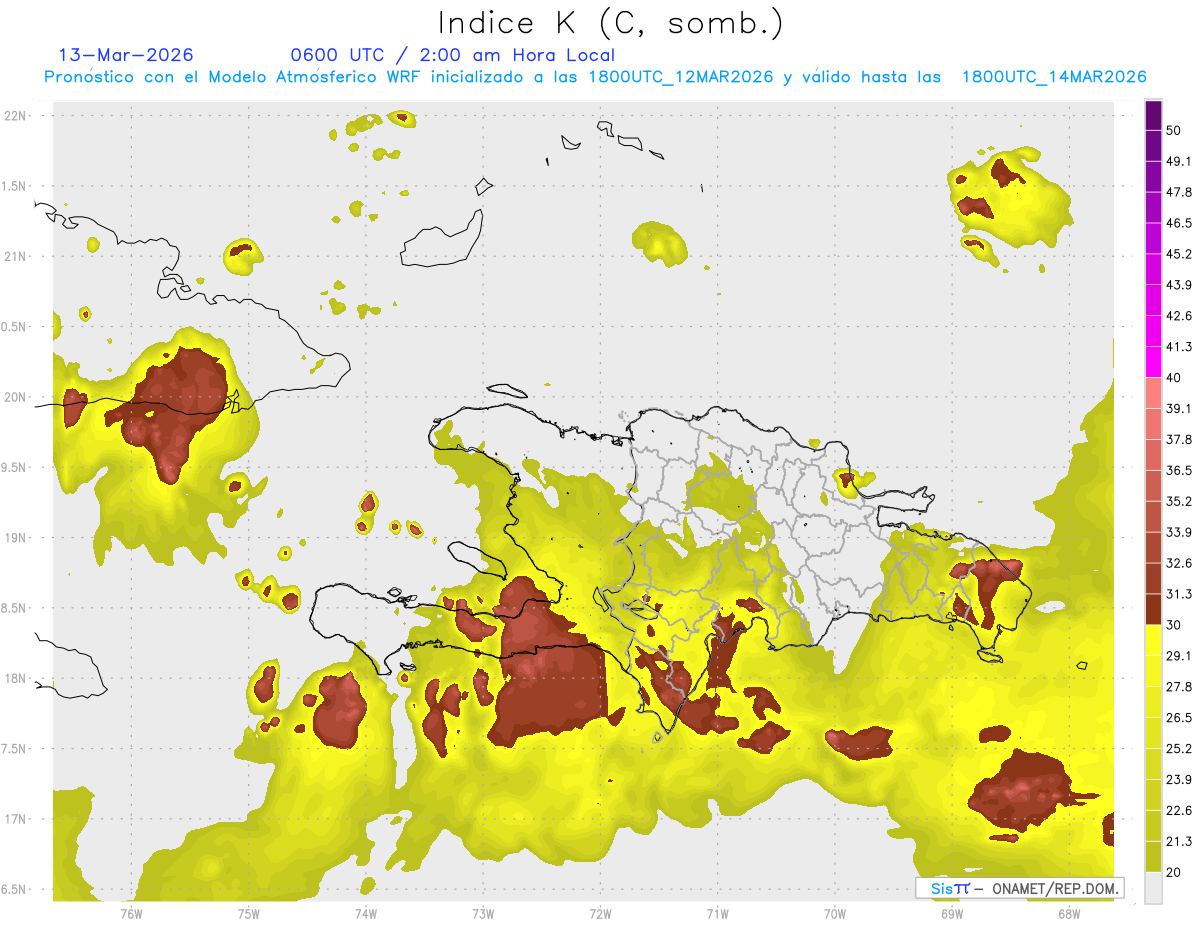
Task: Click longitude axis label "75W"
Action: pyautogui.click(x=248, y=914)
